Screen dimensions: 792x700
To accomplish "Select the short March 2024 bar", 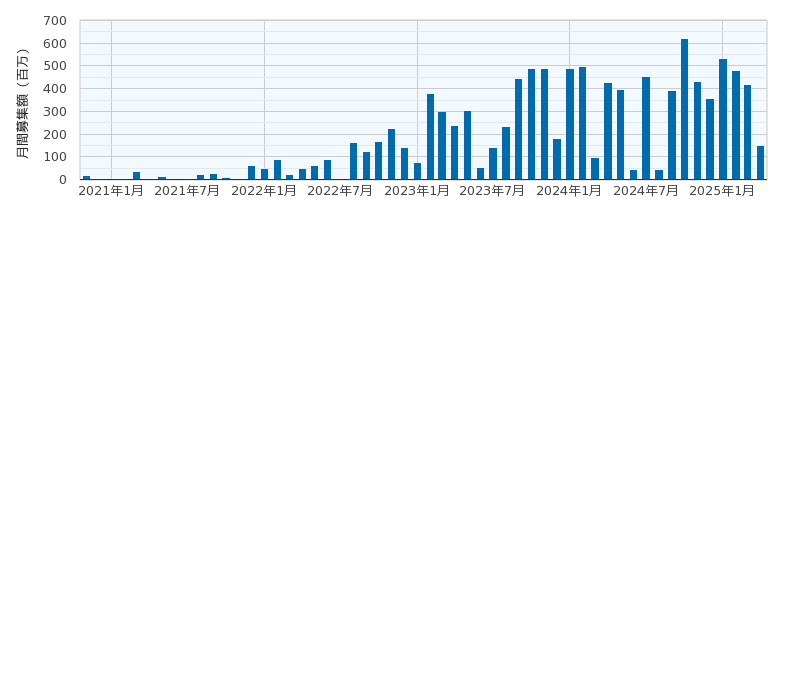I will tap(595, 169).
